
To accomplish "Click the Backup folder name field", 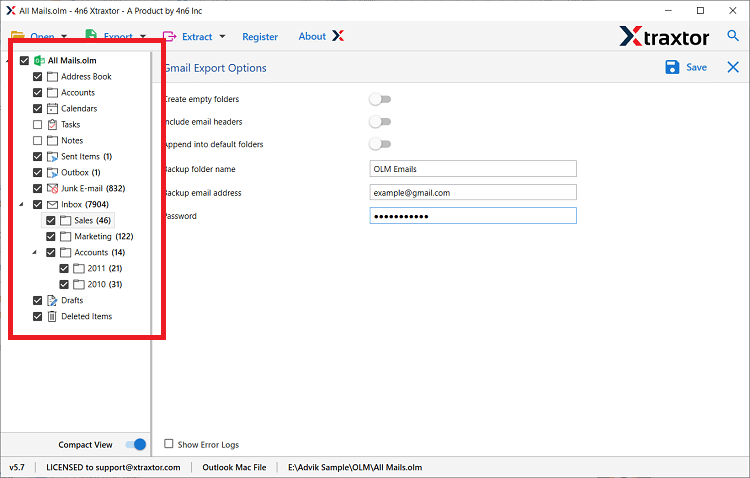I will click(x=473, y=169).
